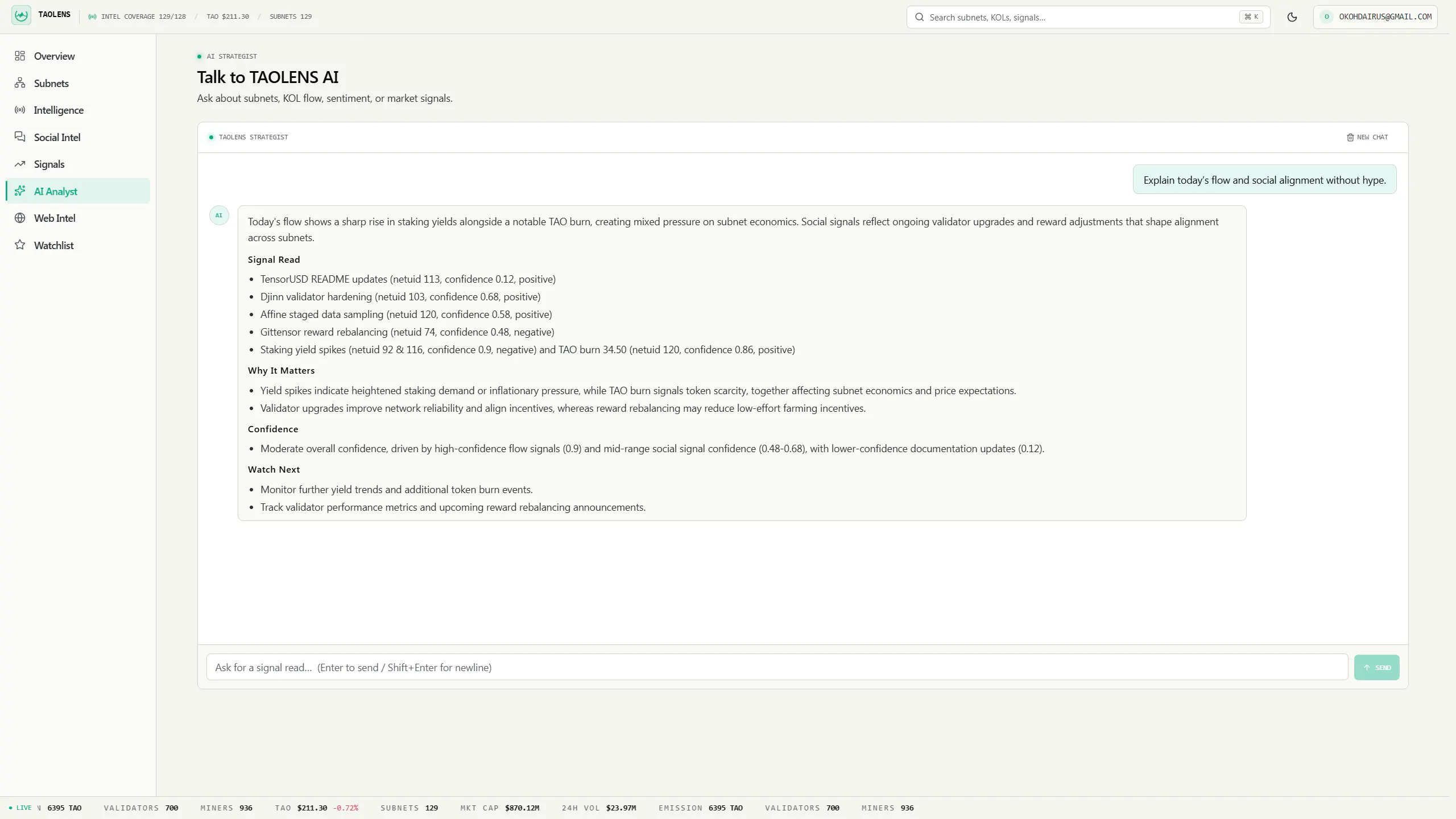Click the Social Intel chat bubbles icon
1456x819 pixels.
(20, 137)
